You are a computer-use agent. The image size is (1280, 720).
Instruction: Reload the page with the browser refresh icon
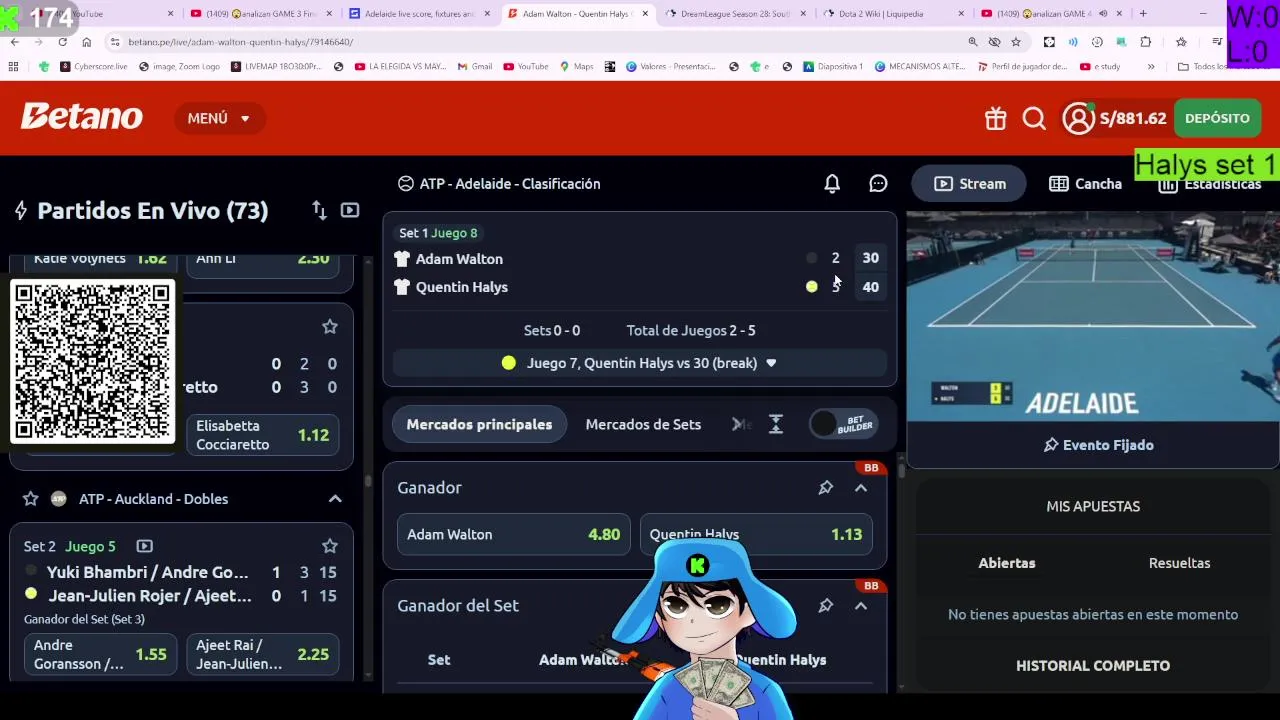point(62,42)
